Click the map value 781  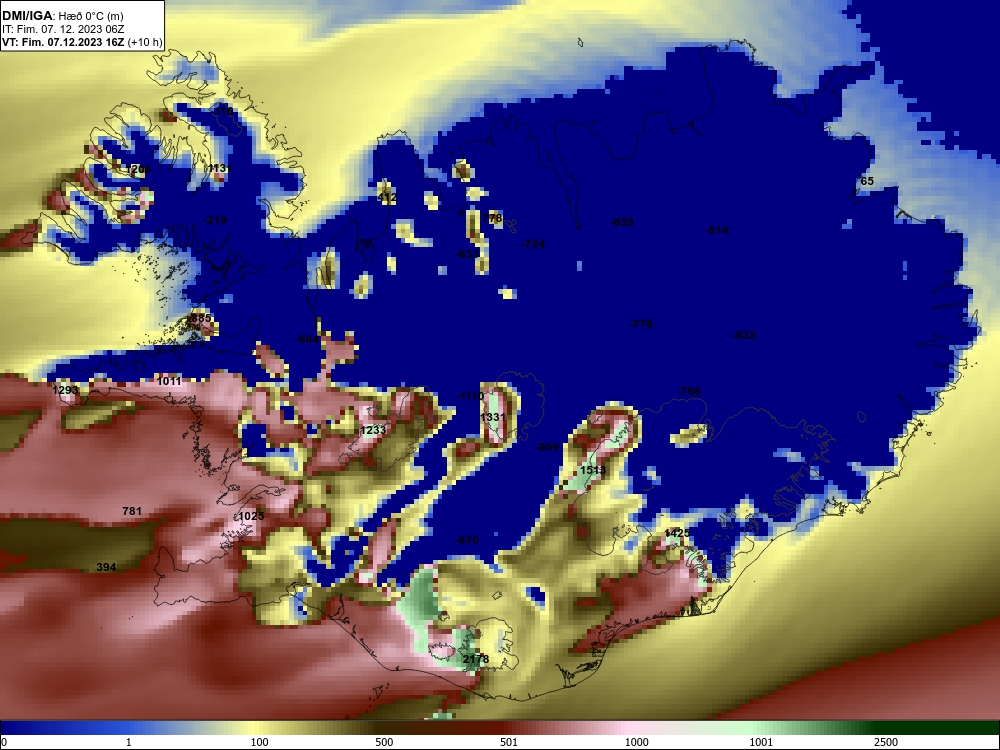tap(131, 511)
